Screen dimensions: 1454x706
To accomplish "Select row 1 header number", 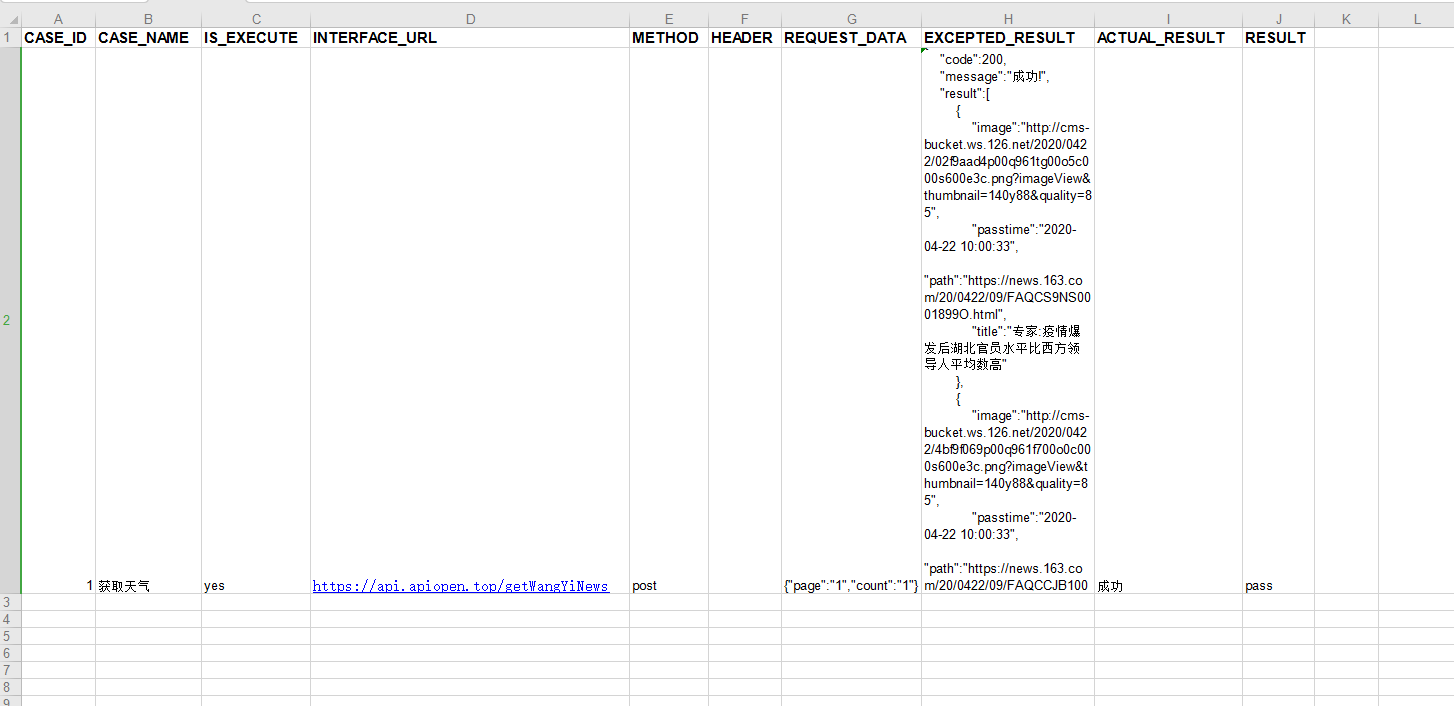I will click(10, 37).
